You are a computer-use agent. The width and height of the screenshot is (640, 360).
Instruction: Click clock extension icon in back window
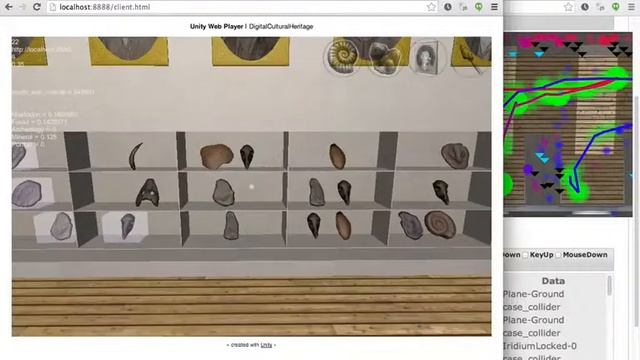(585, 7)
